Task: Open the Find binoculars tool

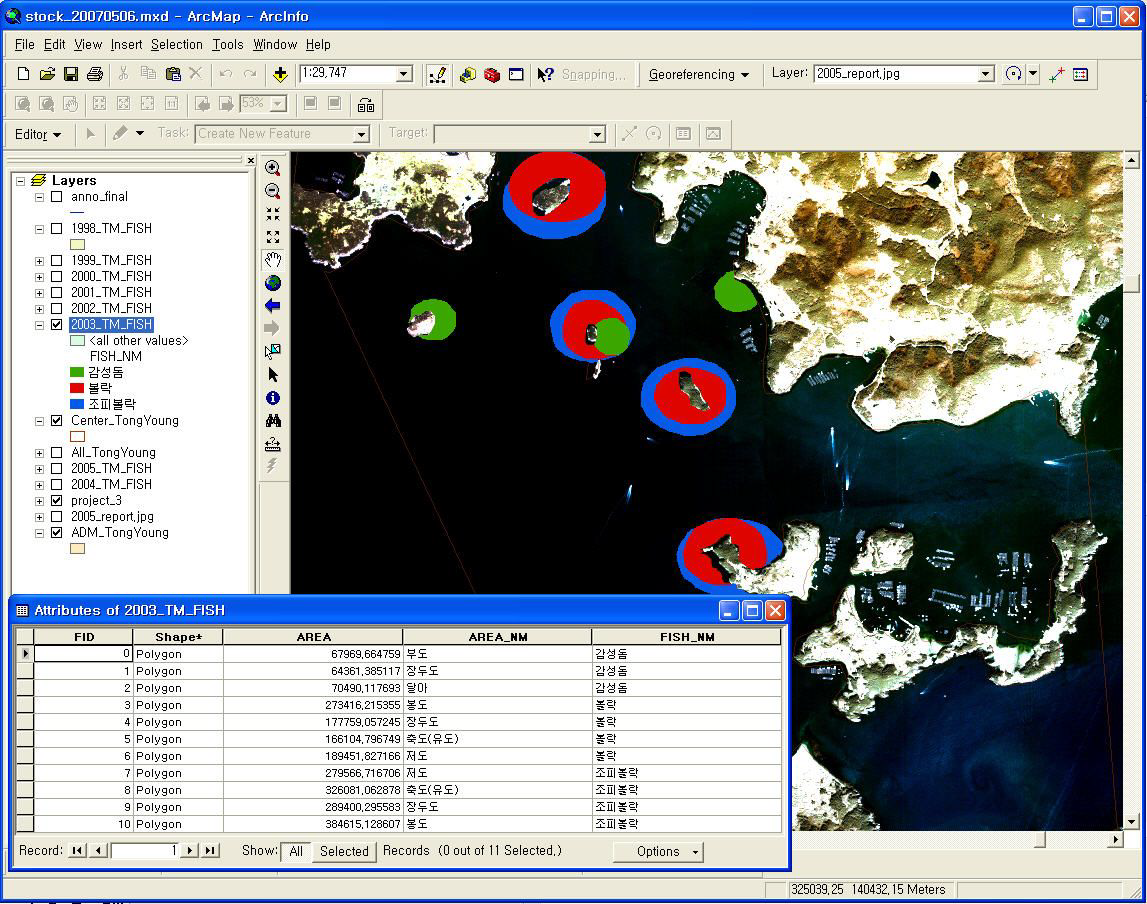Action: pyautogui.click(x=273, y=421)
